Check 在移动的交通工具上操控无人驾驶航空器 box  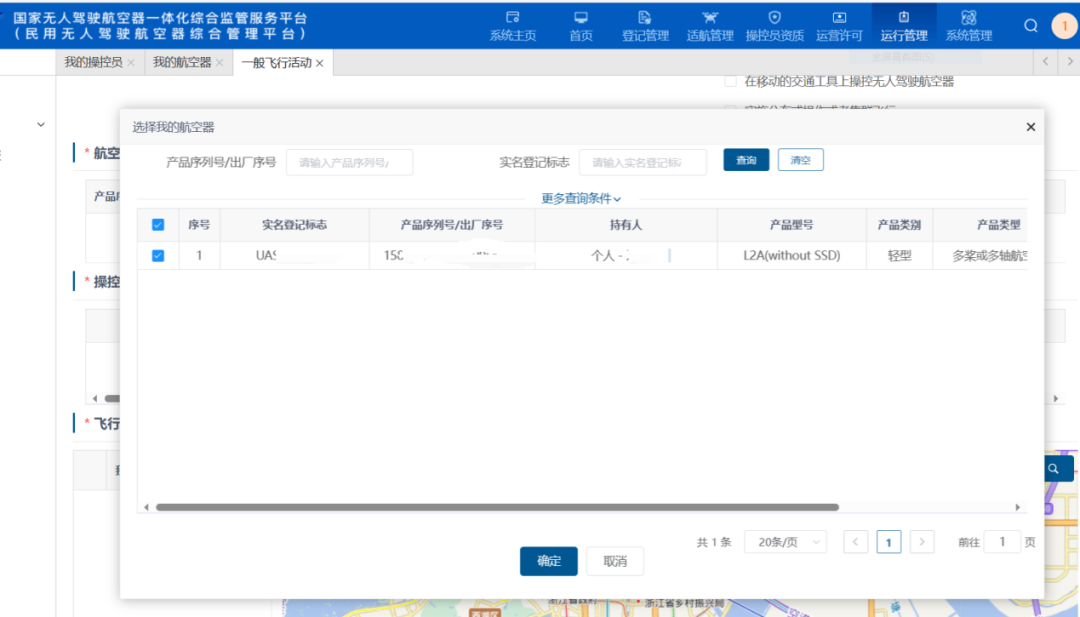pos(730,81)
